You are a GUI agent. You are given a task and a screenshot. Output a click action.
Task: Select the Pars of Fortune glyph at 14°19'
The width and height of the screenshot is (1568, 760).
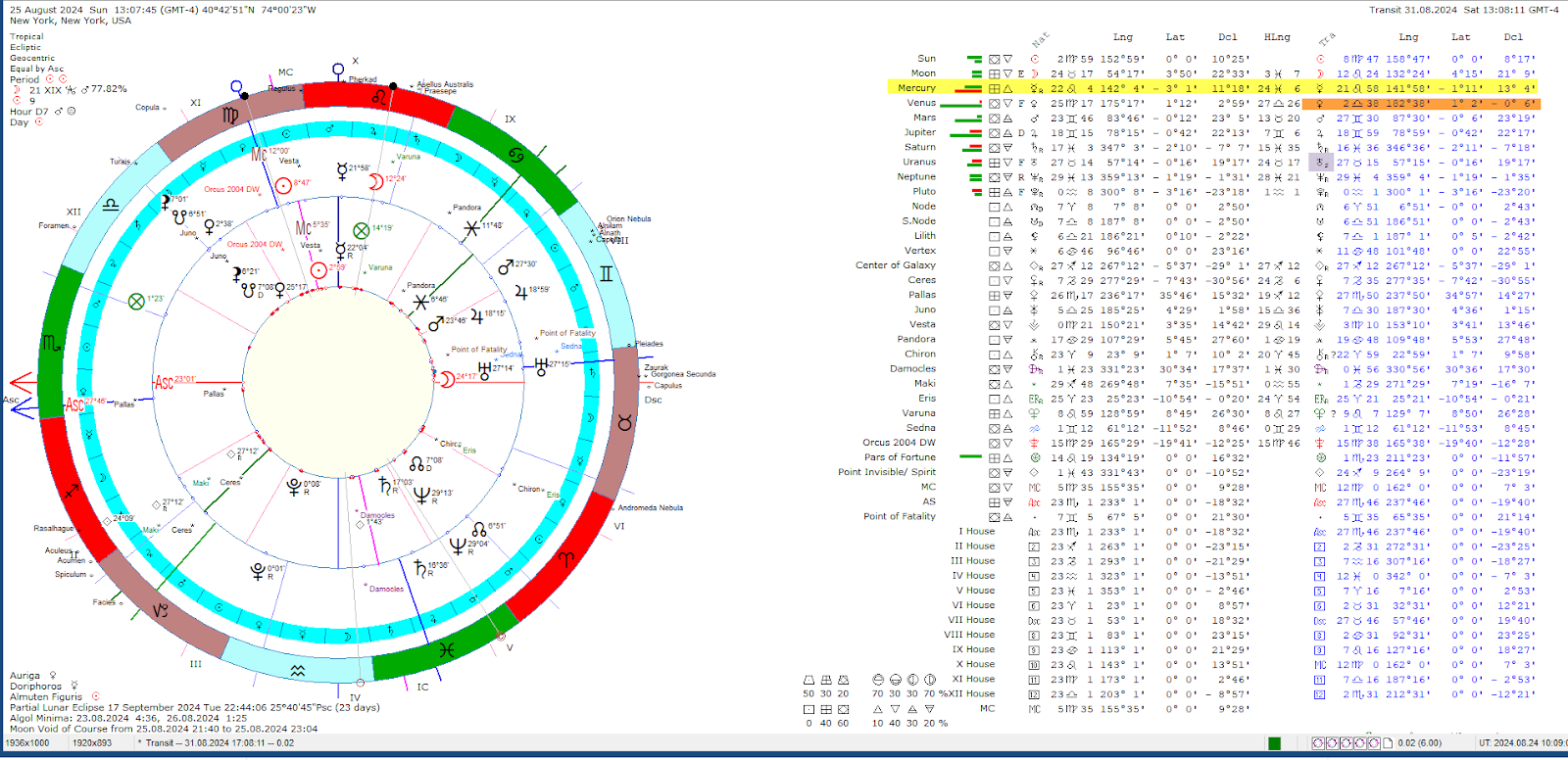361,230
